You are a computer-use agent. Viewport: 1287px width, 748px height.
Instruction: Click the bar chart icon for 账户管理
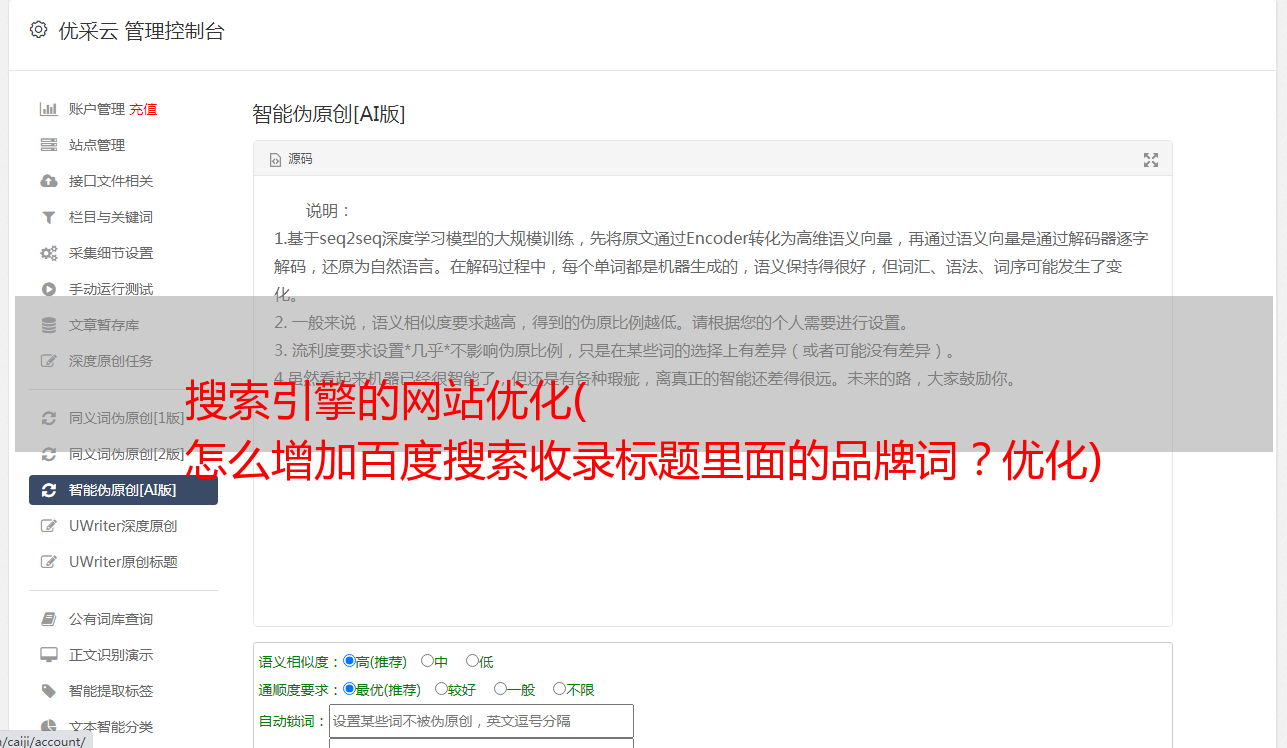pos(48,109)
